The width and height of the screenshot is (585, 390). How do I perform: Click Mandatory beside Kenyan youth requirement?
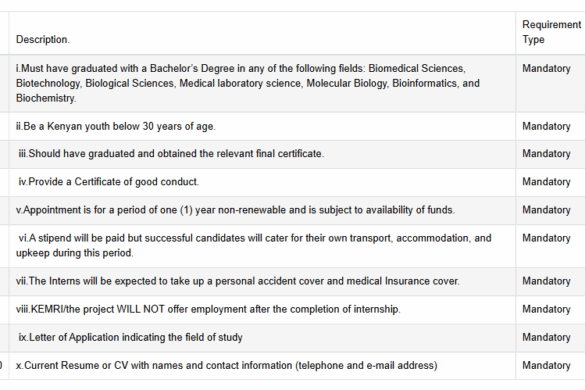pos(546,127)
